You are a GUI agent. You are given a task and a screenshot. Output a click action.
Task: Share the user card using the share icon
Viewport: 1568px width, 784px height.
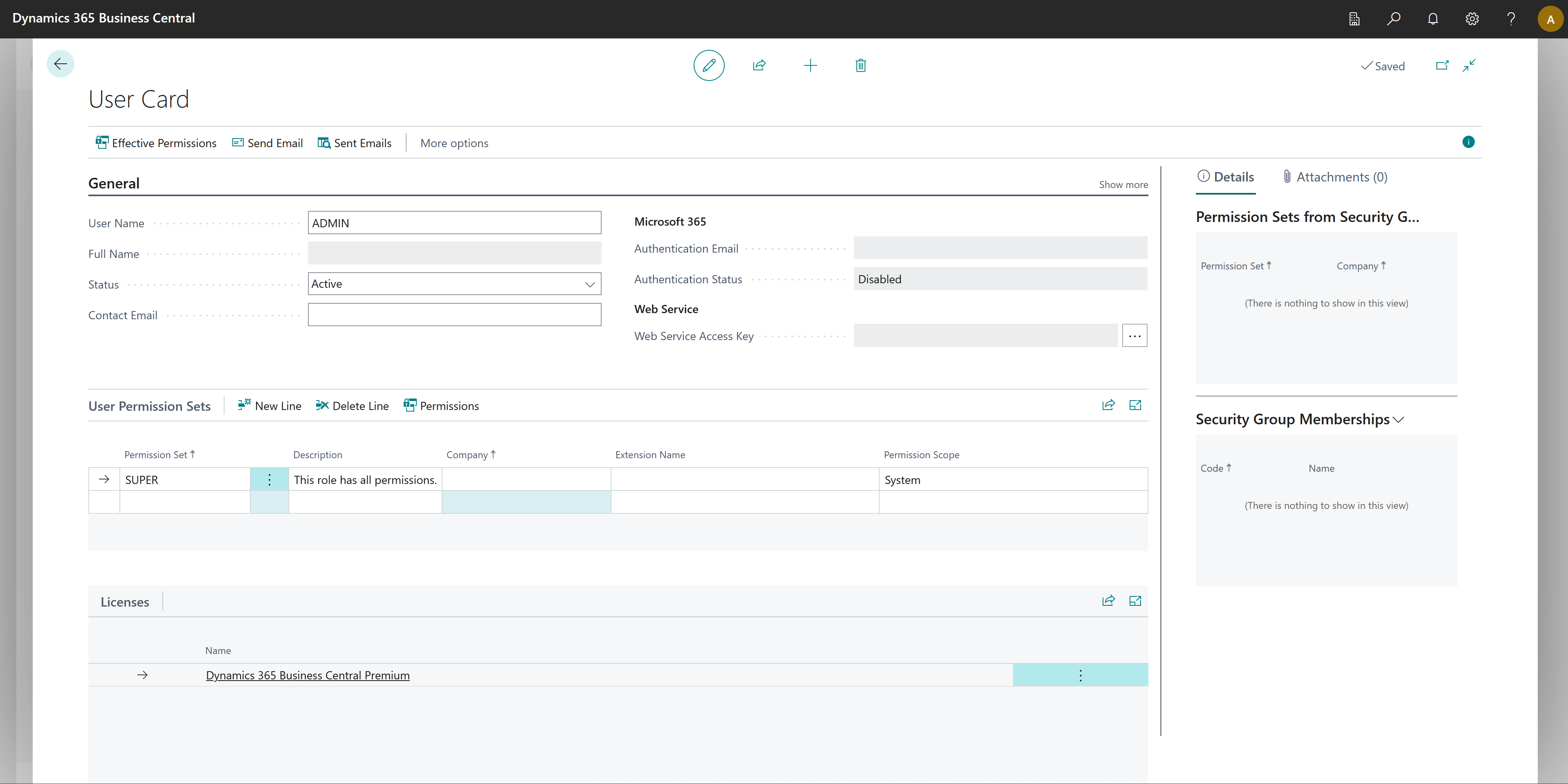coord(759,65)
